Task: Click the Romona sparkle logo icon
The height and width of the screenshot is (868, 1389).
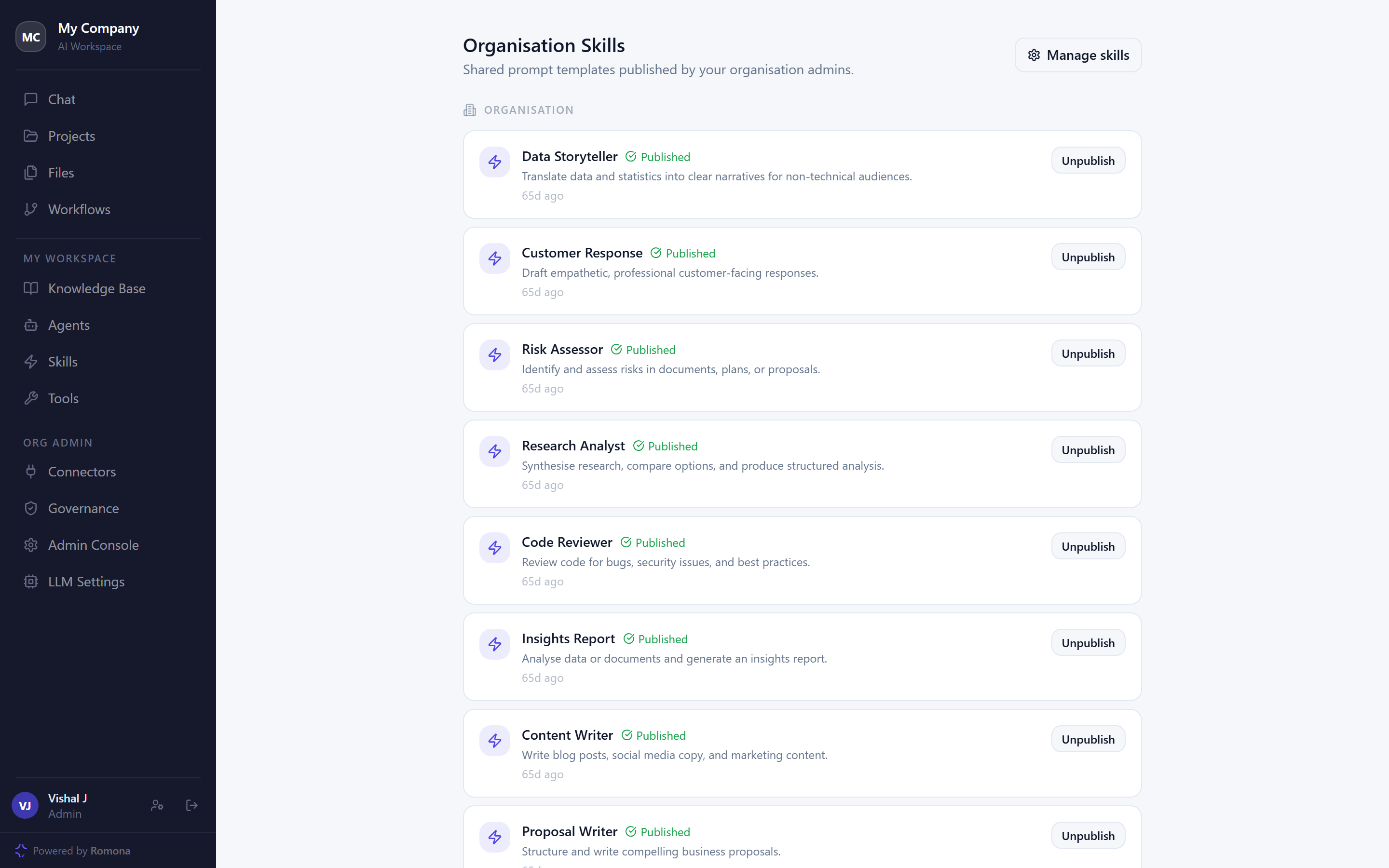Action: pyautogui.click(x=21, y=851)
